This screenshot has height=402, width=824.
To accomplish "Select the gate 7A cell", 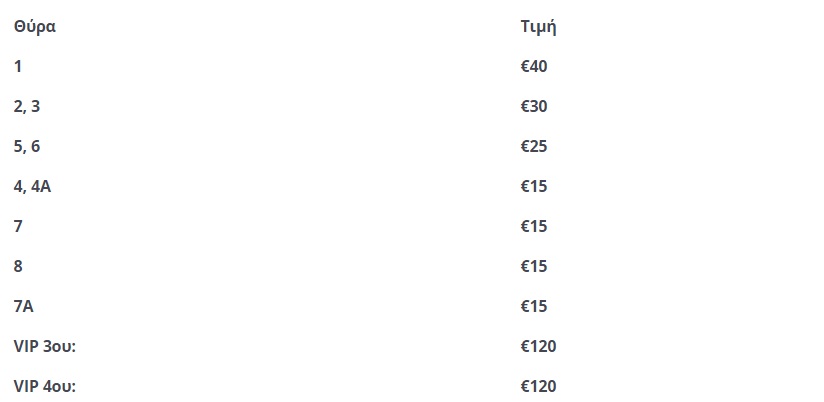I will tap(23, 307).
